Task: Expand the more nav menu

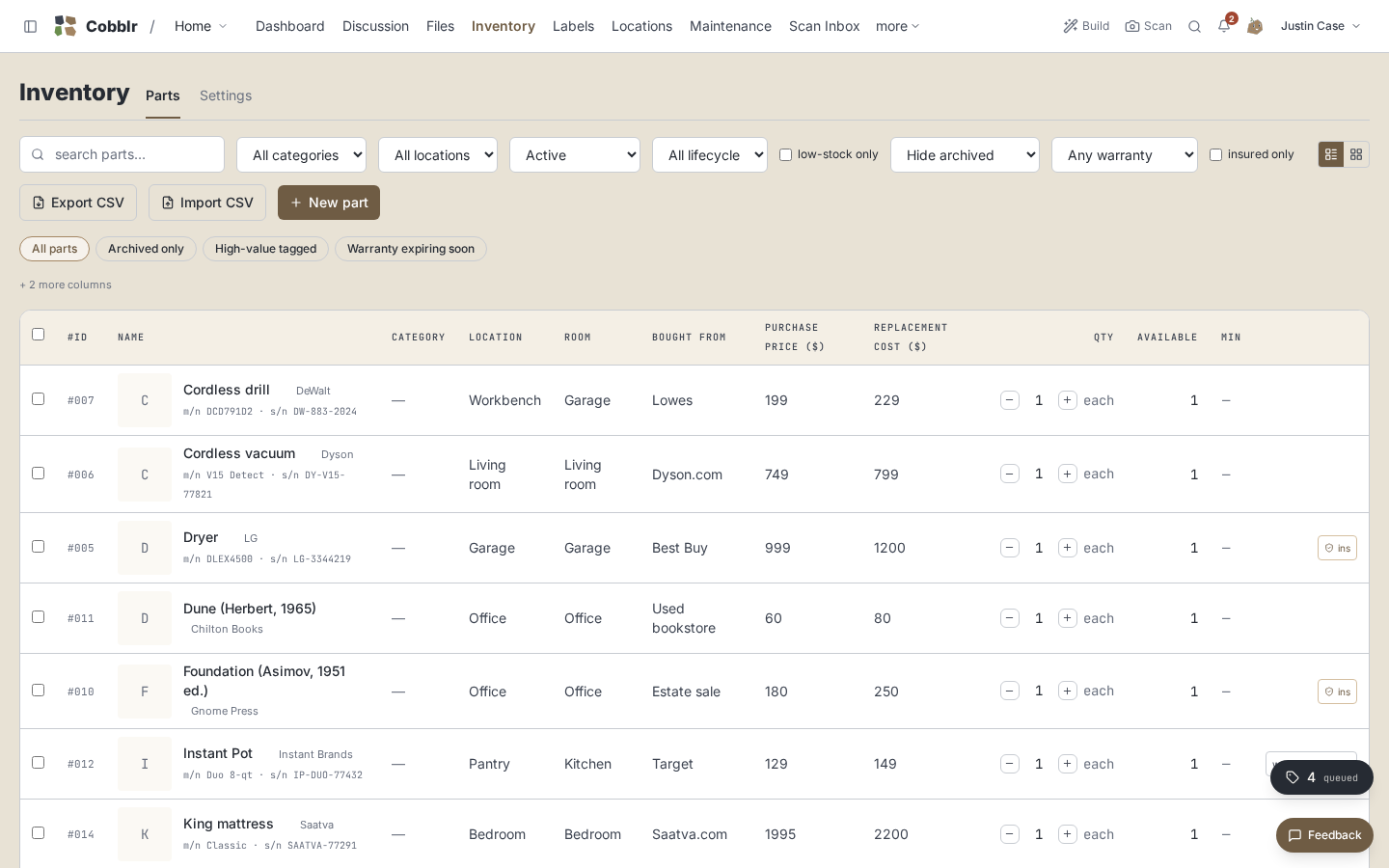Action: tap(898, 26)
